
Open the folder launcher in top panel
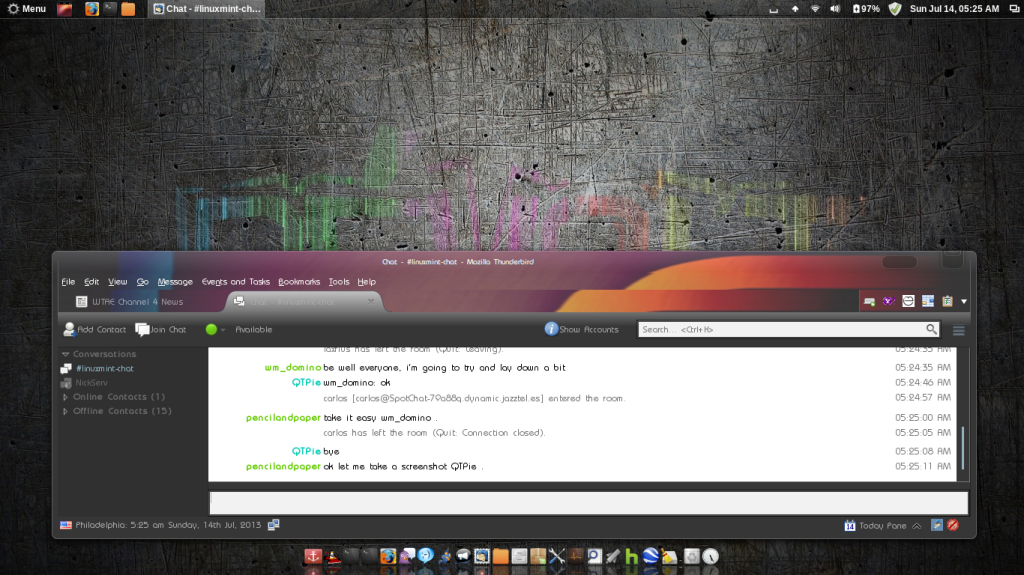tap(128, 8)
